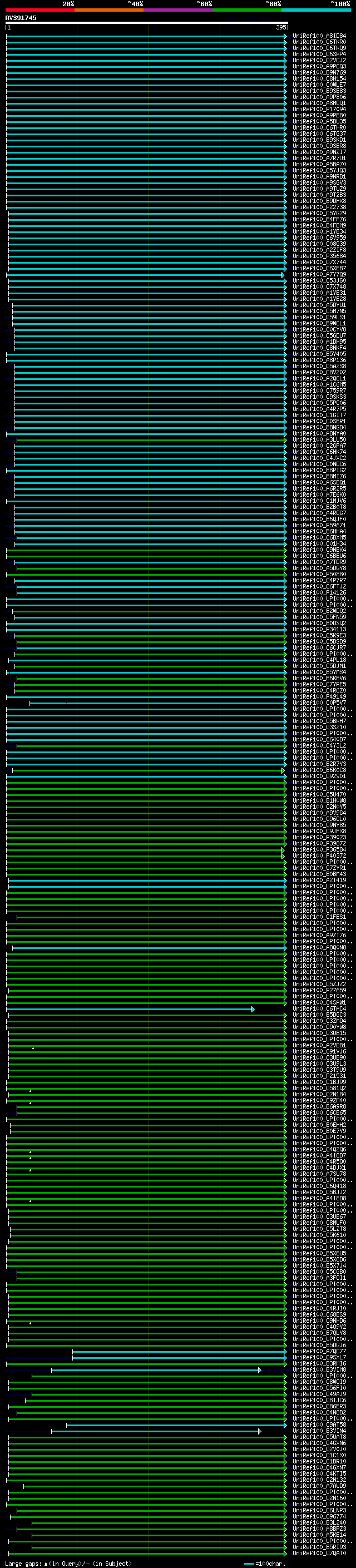Screen dimensions: 356x1568
Task: Open the last hit UniRef100_Q7QAT0
Action: coord(319,1554)
